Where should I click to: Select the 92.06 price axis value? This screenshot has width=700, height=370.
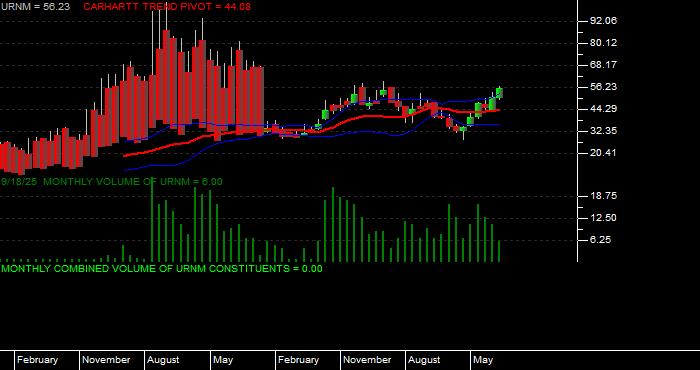604,21
